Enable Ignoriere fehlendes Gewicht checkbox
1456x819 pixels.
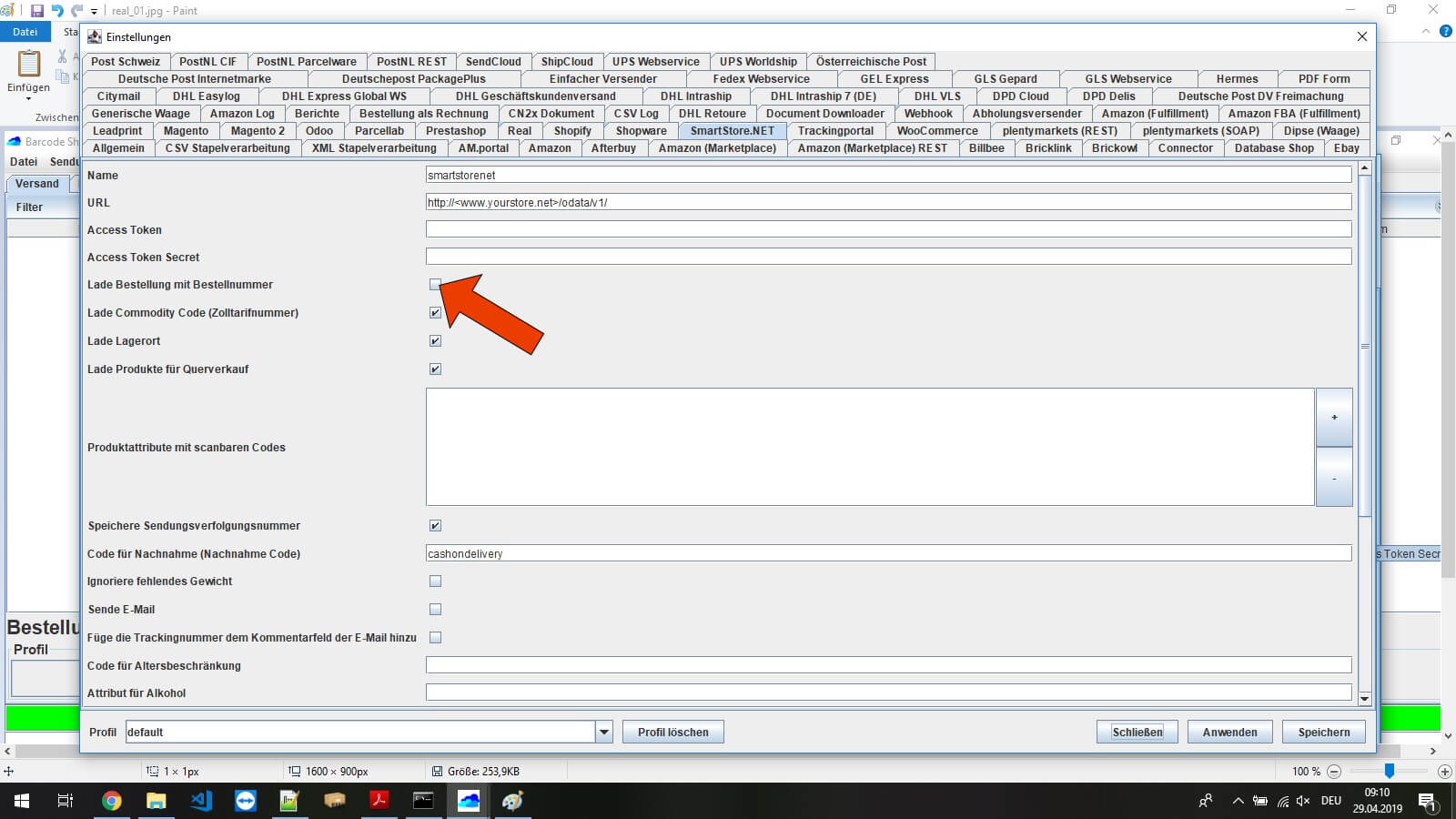point(435,581)
